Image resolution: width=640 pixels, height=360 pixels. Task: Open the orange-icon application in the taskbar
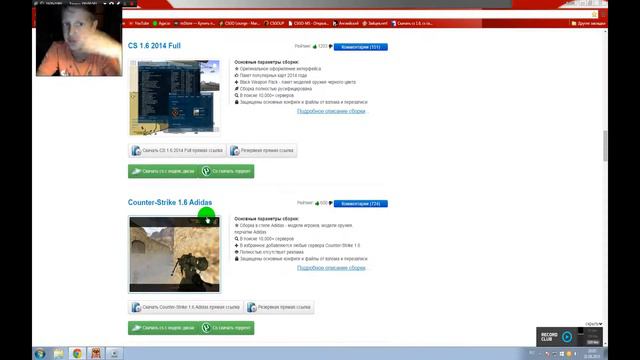[96, 353]
